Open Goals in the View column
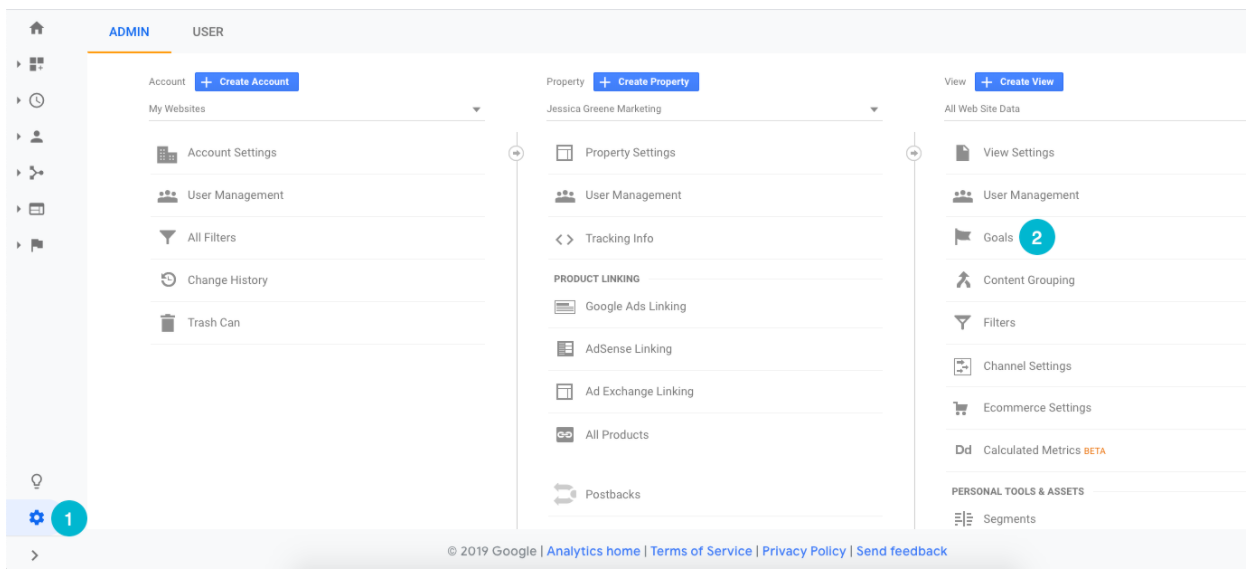Screen dimensions: 1255x576 997,238
